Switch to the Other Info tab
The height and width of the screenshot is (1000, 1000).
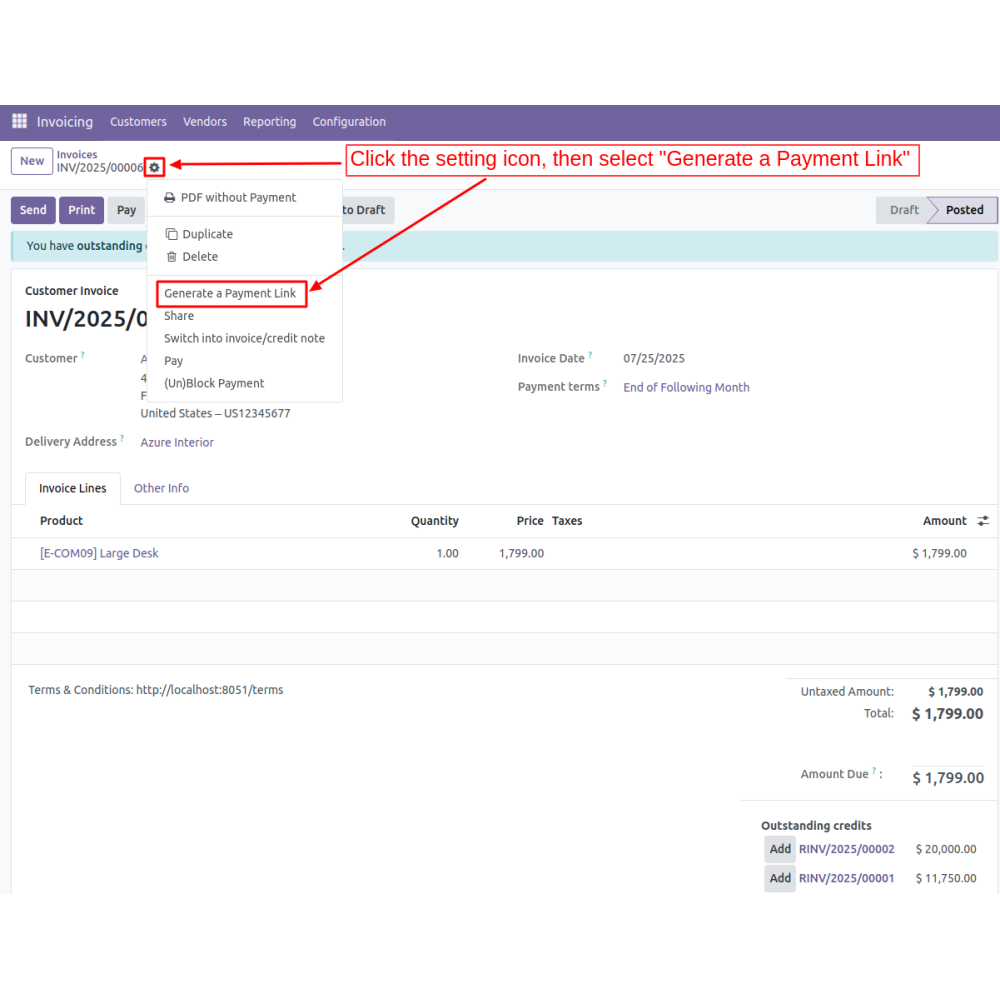click(161, 488)
